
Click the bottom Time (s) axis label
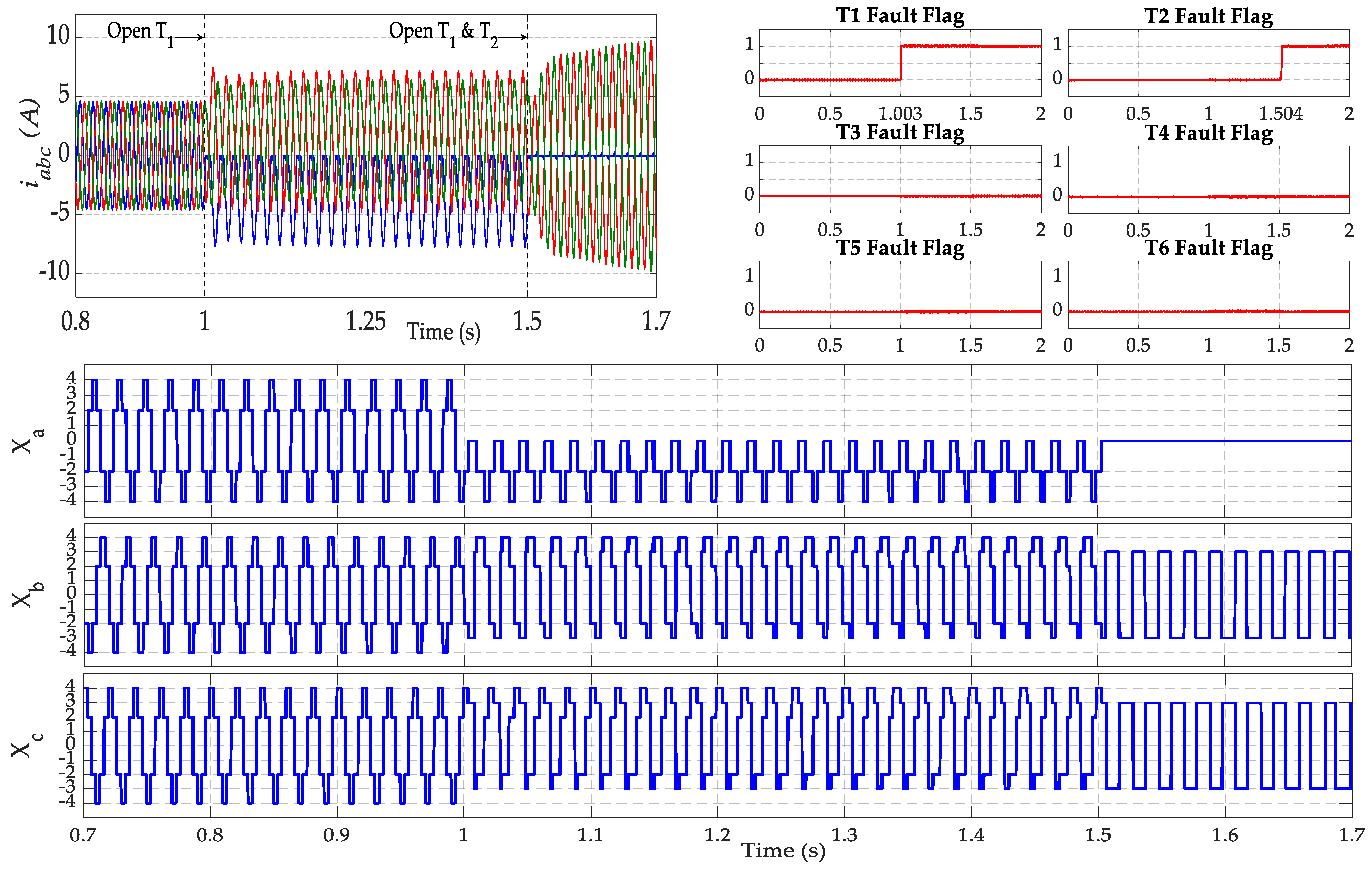[x=783, y=850]
